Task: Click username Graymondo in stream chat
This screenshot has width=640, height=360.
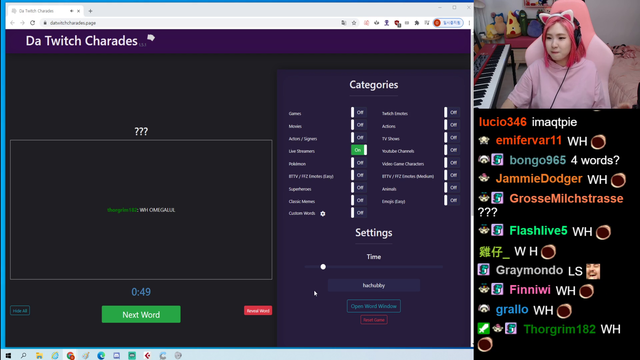Action: coord(529,270)
